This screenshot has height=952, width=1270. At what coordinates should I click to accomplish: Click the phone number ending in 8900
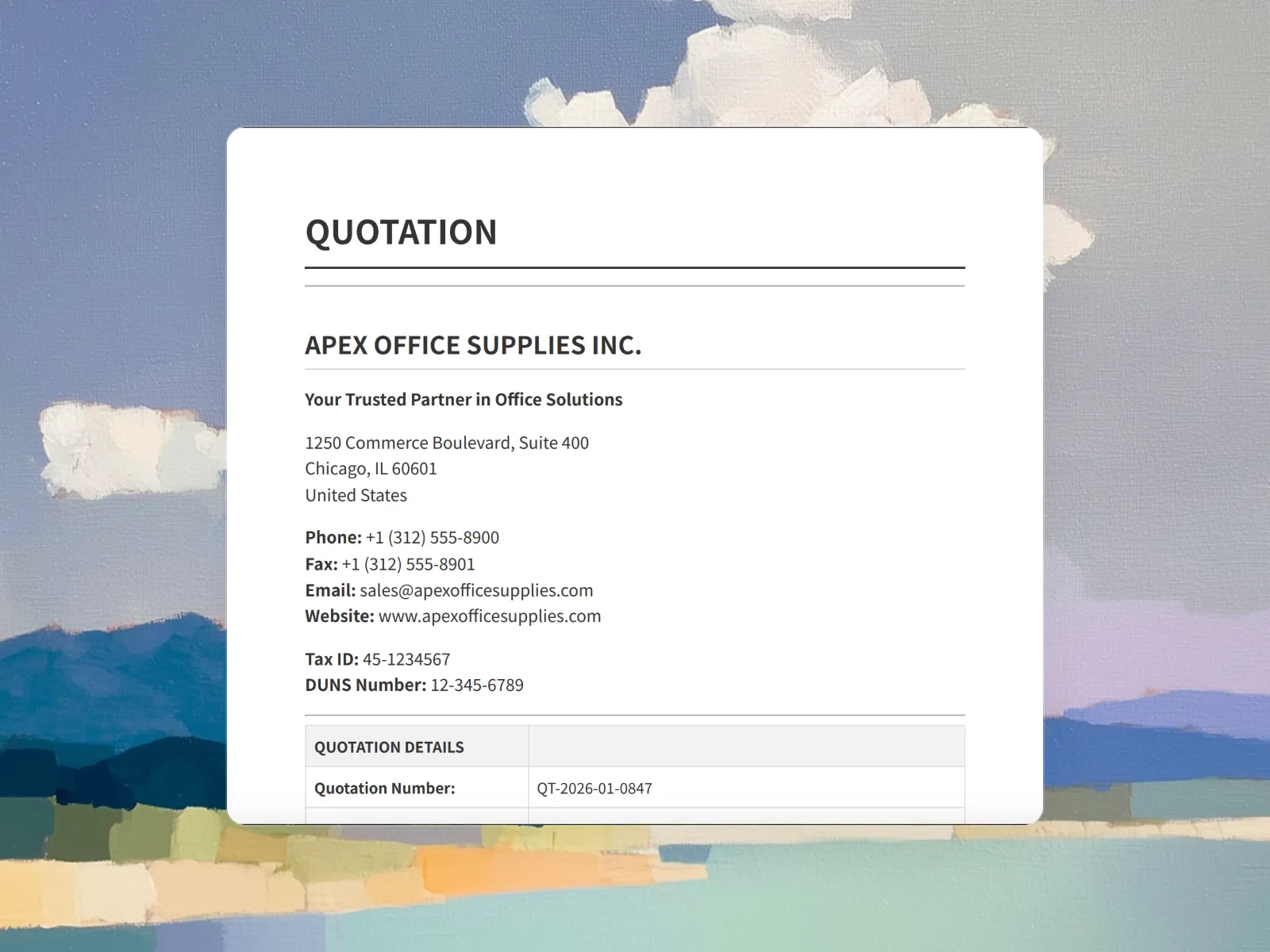point(433,538)
